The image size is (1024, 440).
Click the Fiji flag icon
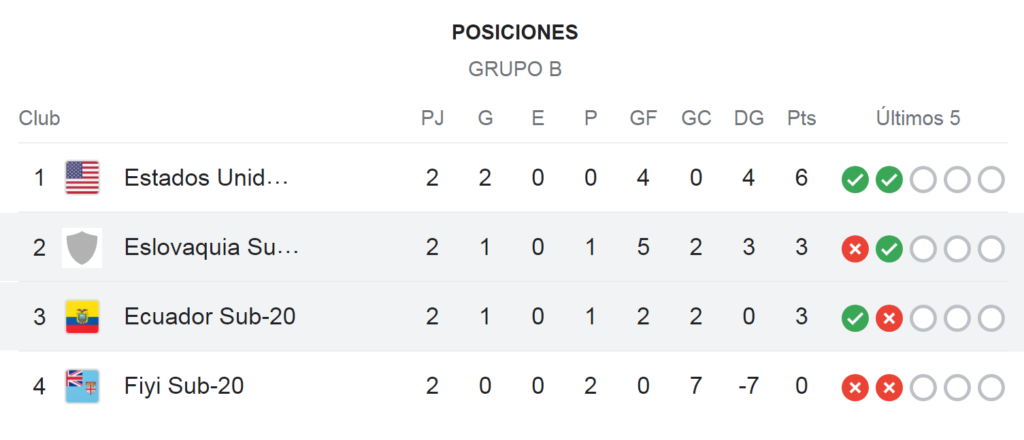click(82, 386)
